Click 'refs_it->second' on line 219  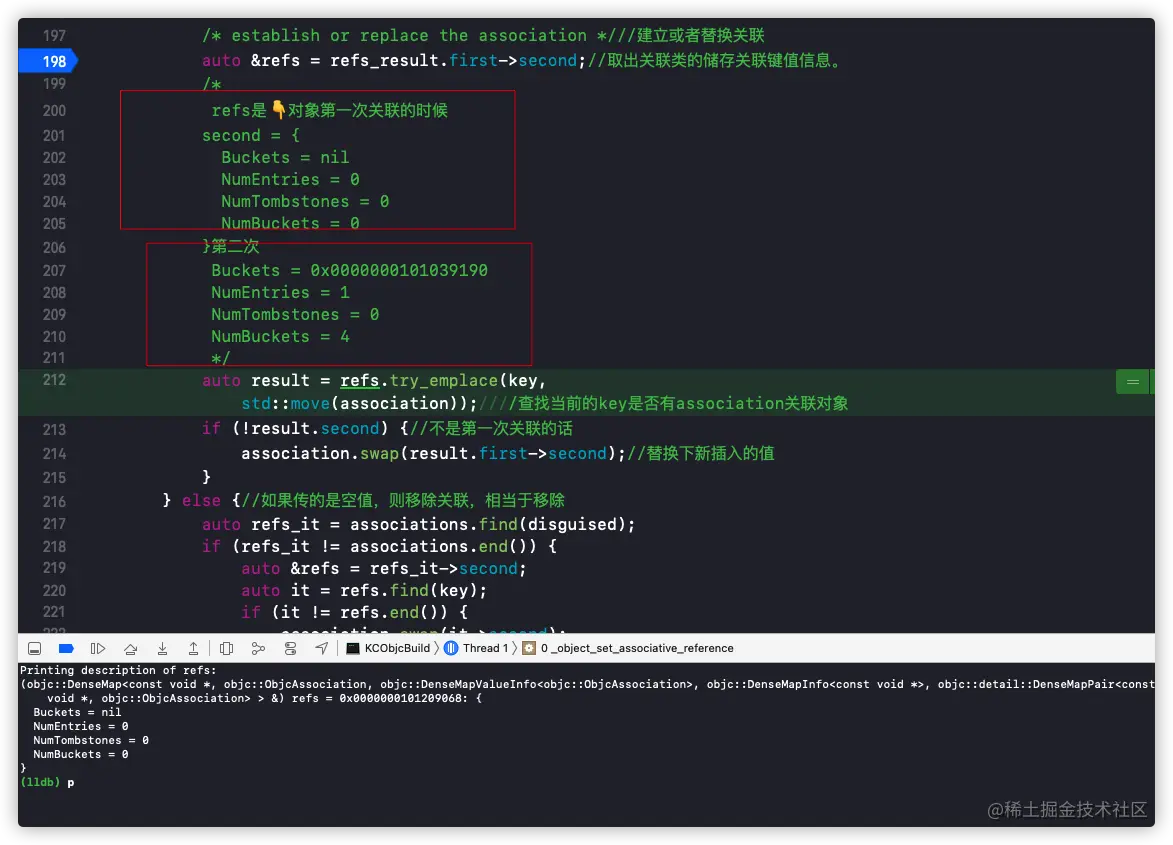pyautogui.click(x=444, y=568)
